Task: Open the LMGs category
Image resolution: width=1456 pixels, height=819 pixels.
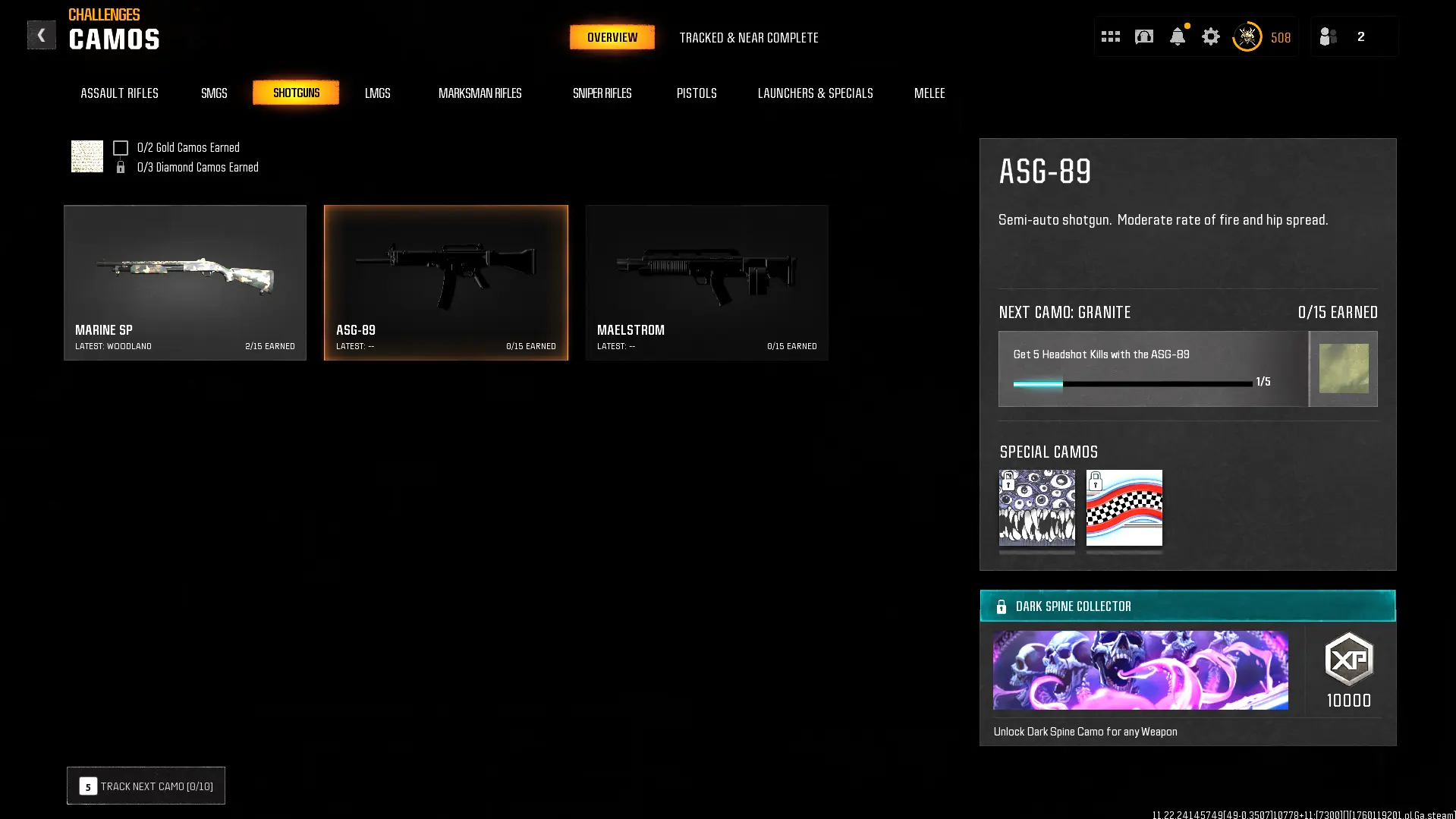Action: tap(378, 93)
